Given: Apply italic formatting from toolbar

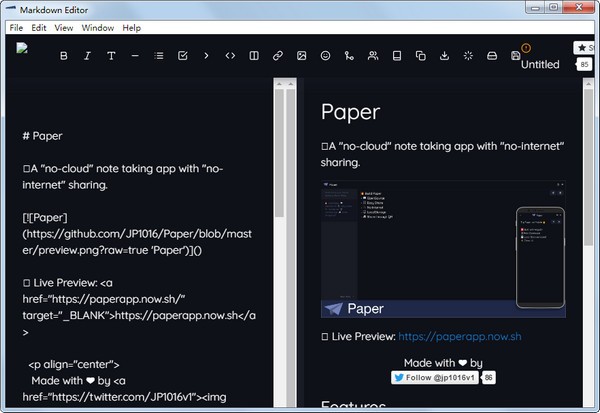Looking at the screenshot, I should (x=87, y=56).
